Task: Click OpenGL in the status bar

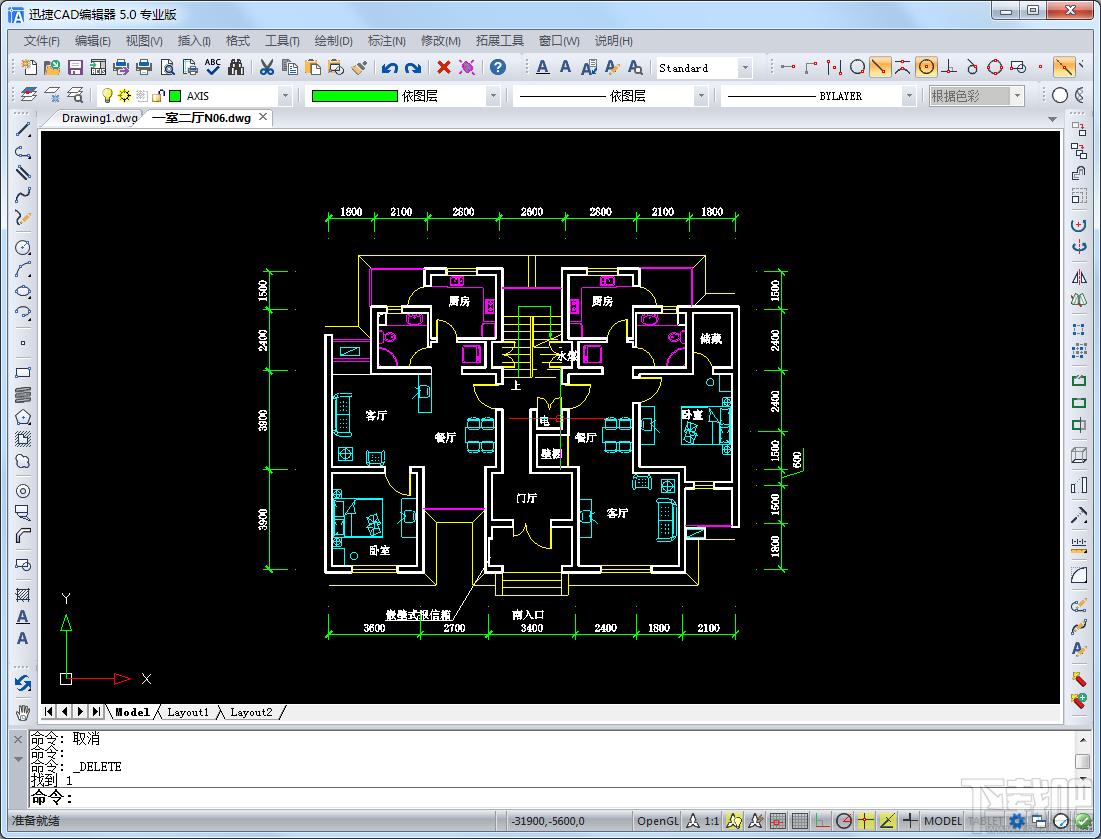Action: pyautogui.click(x=657, y=820)
